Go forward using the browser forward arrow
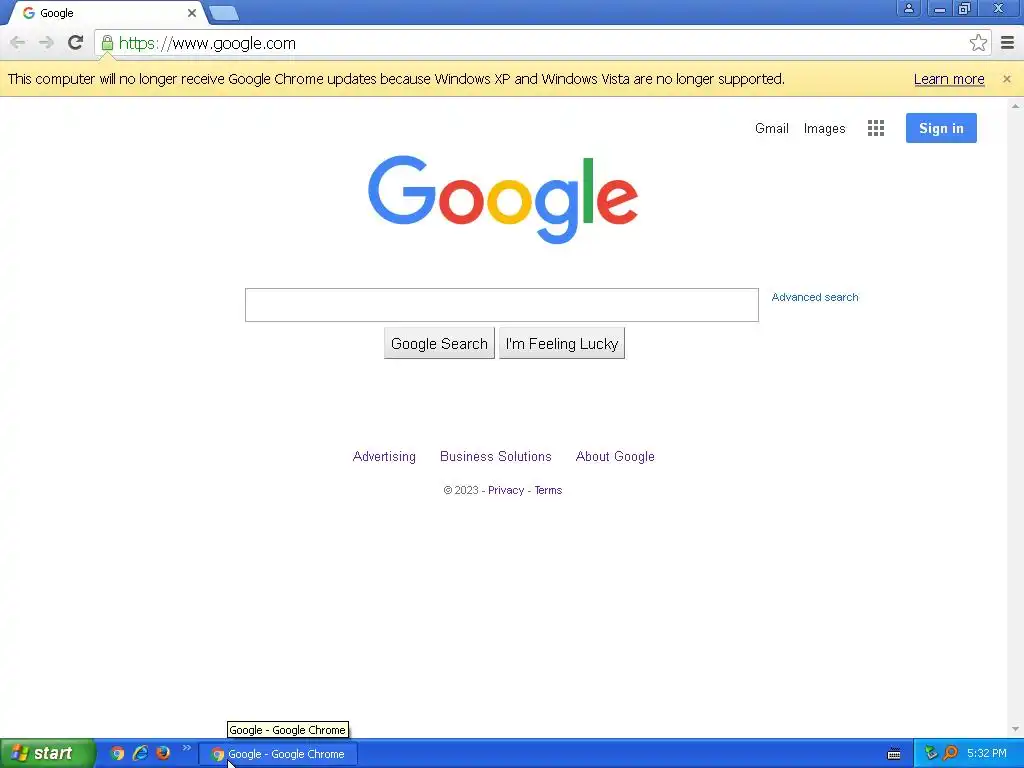 pos(46,43)
